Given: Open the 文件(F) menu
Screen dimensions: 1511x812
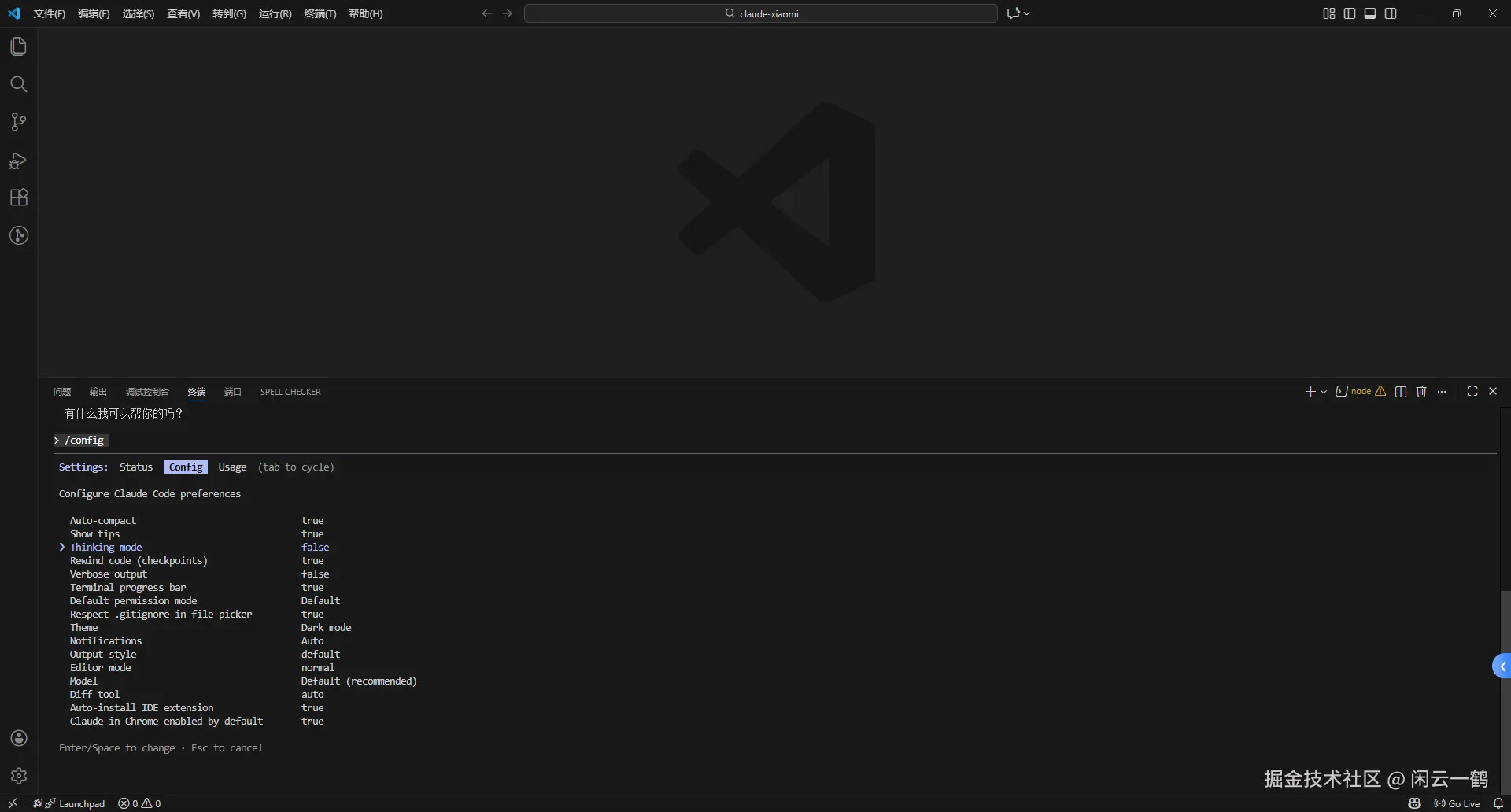Looking at the screenshot, I should click(50, 13).
